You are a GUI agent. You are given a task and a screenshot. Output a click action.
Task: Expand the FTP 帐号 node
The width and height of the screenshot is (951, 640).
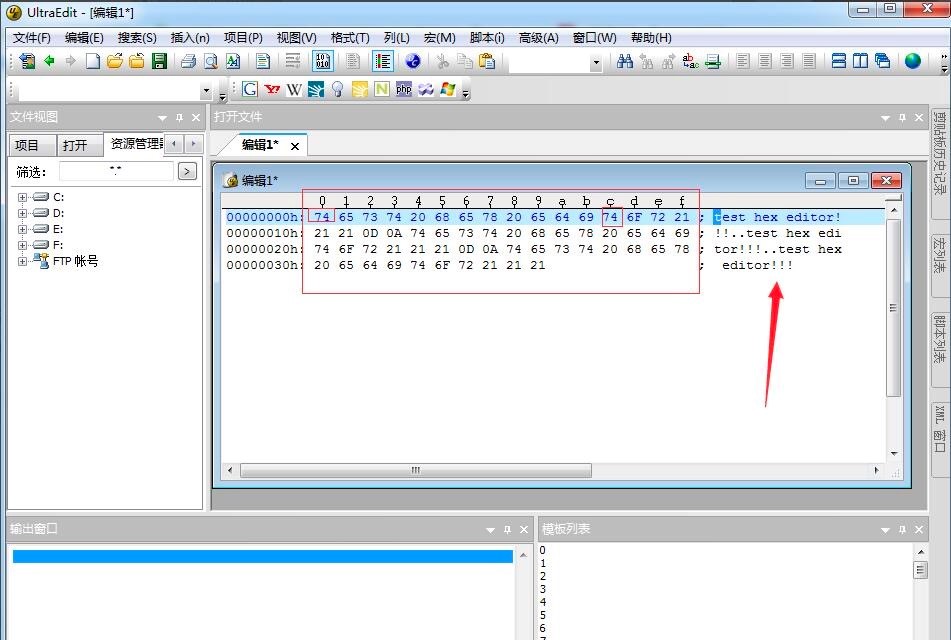coord(22,261)
